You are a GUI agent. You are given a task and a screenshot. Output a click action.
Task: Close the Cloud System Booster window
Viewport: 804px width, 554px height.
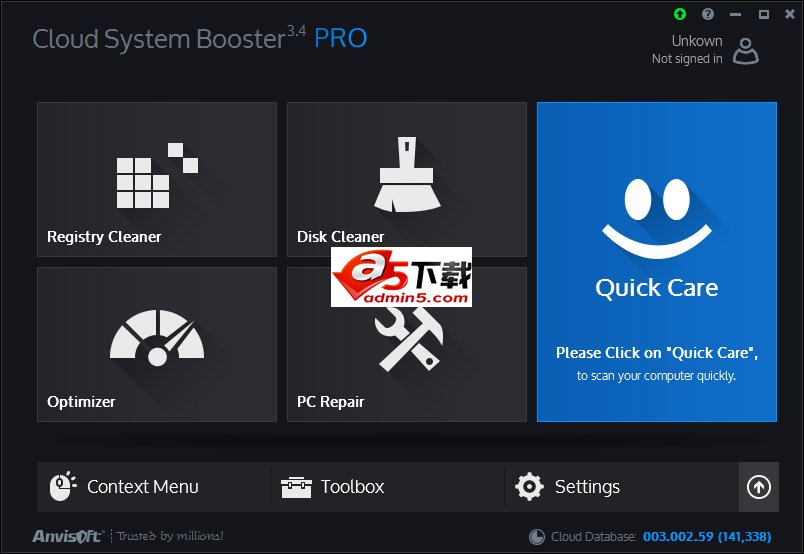click(x=790, y=14)
